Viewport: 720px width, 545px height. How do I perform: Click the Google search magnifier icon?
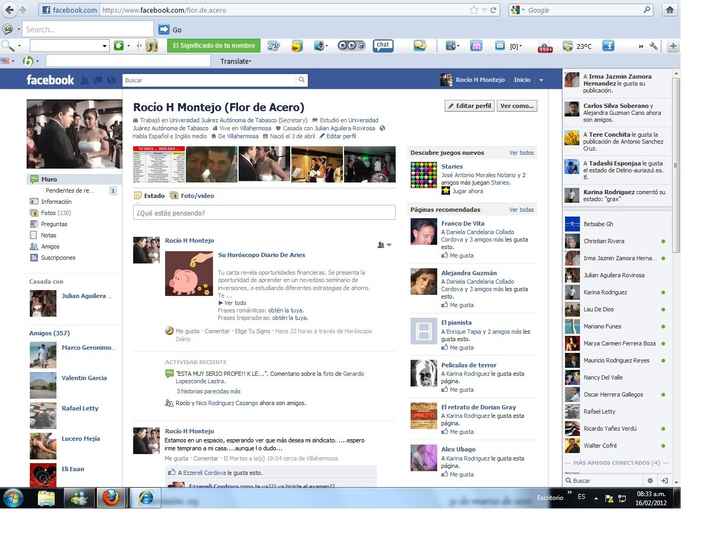point(647,10)
